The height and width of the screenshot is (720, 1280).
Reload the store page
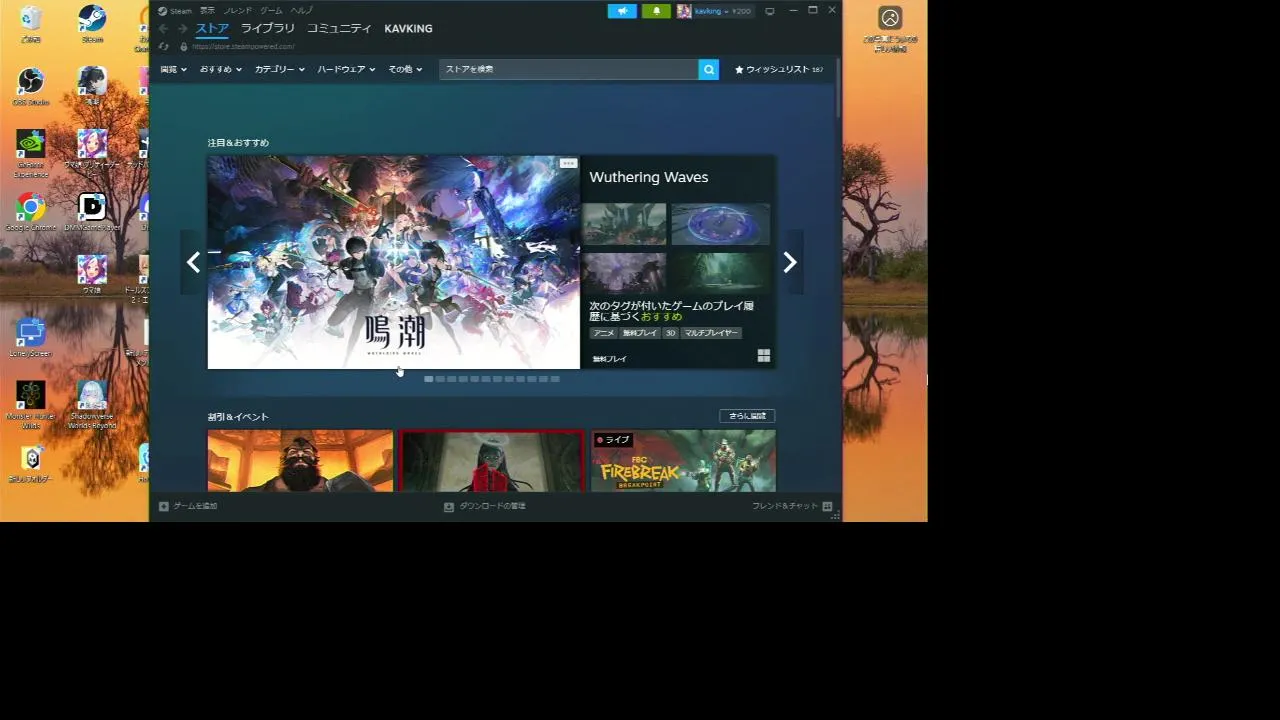tap(164, 46)
